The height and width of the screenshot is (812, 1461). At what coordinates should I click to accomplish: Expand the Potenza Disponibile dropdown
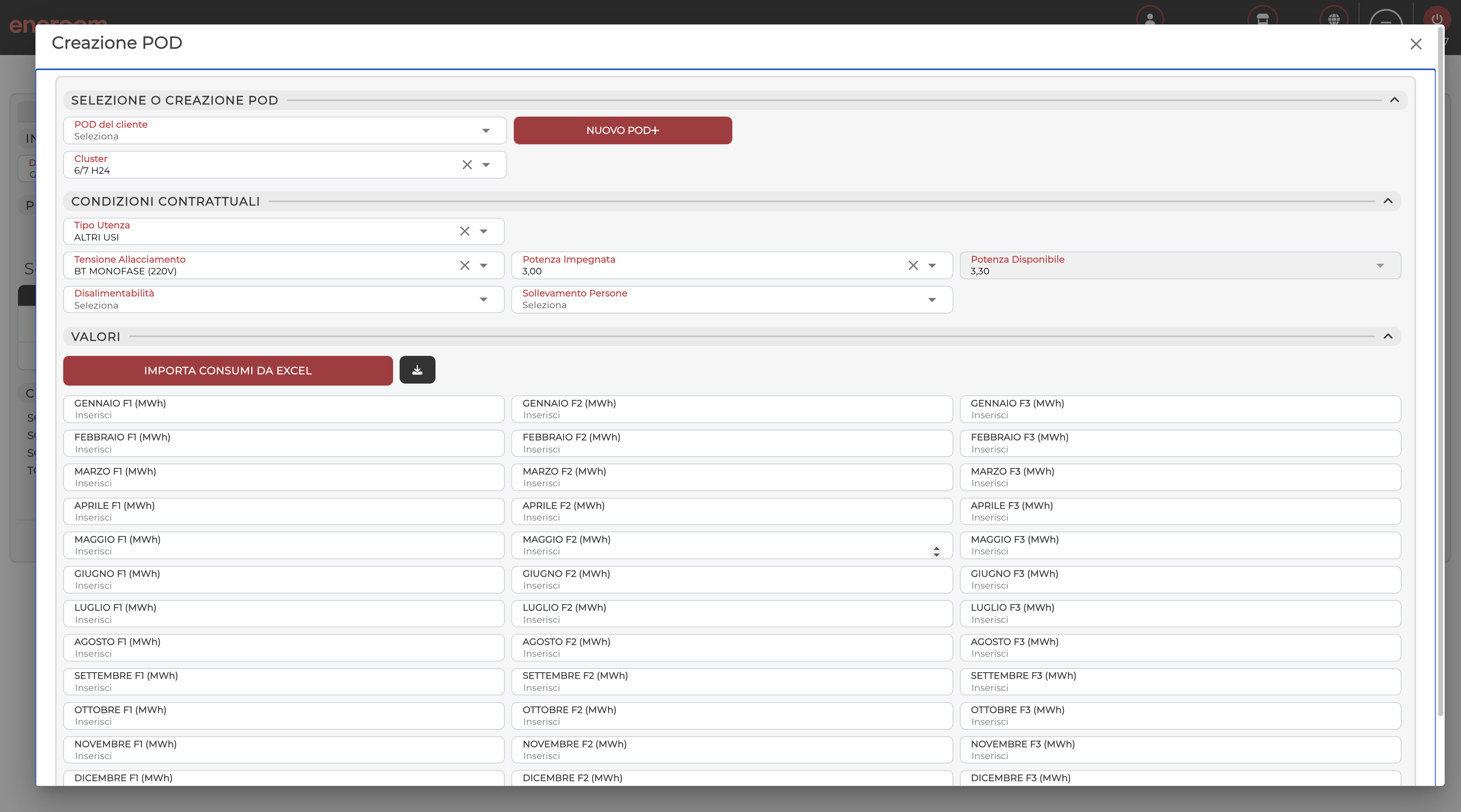coord(1380,265)
